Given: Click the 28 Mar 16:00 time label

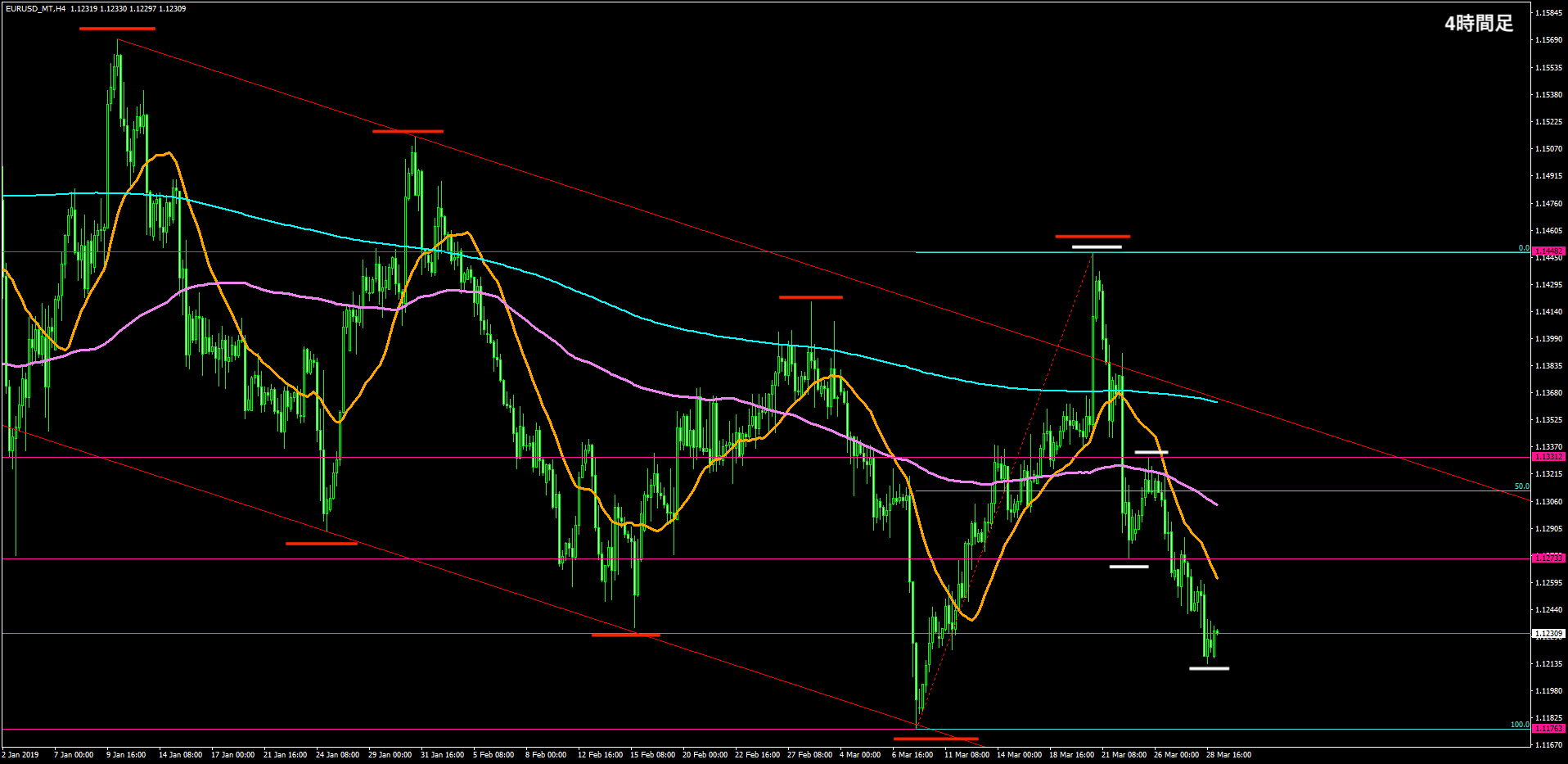Looking at the screenshot, I should click(x=1228, y=755).
